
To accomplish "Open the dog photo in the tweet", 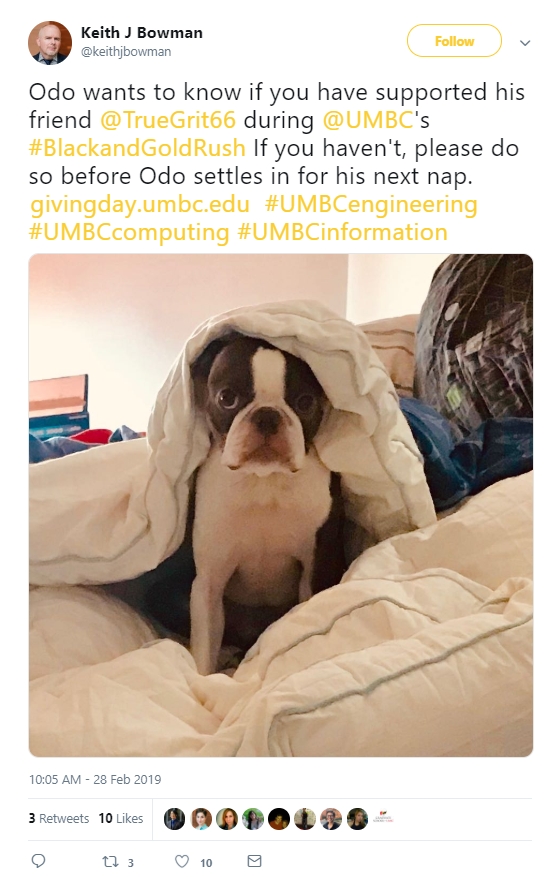I will (281, 505).
